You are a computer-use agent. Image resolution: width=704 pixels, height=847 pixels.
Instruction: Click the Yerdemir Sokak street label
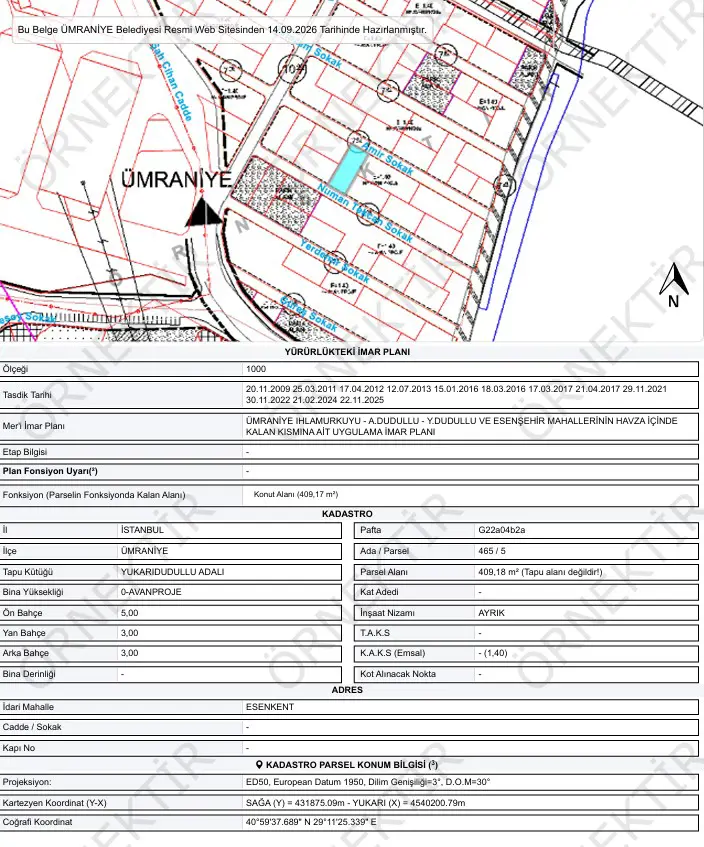(335, 261)
